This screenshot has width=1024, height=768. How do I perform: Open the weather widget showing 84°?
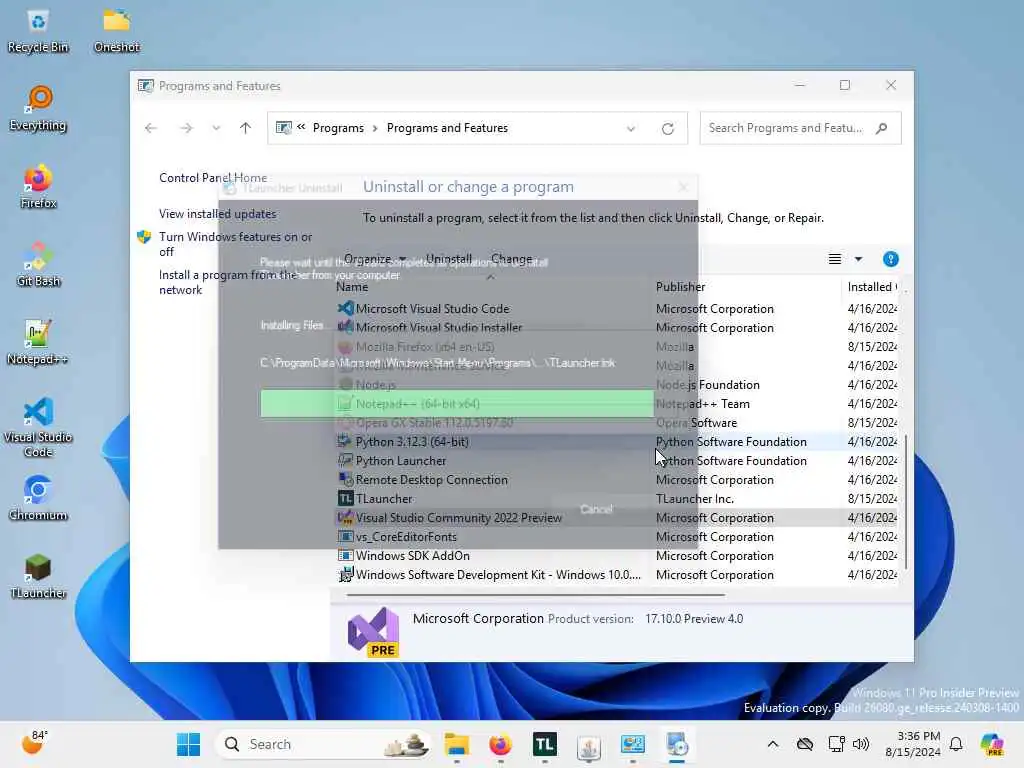(33, 743)
